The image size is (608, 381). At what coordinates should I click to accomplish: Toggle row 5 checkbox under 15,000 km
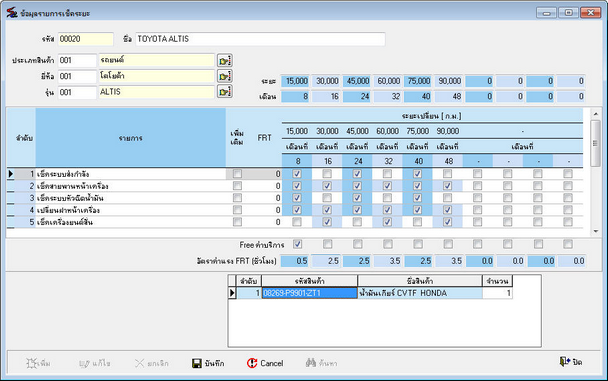297,222
